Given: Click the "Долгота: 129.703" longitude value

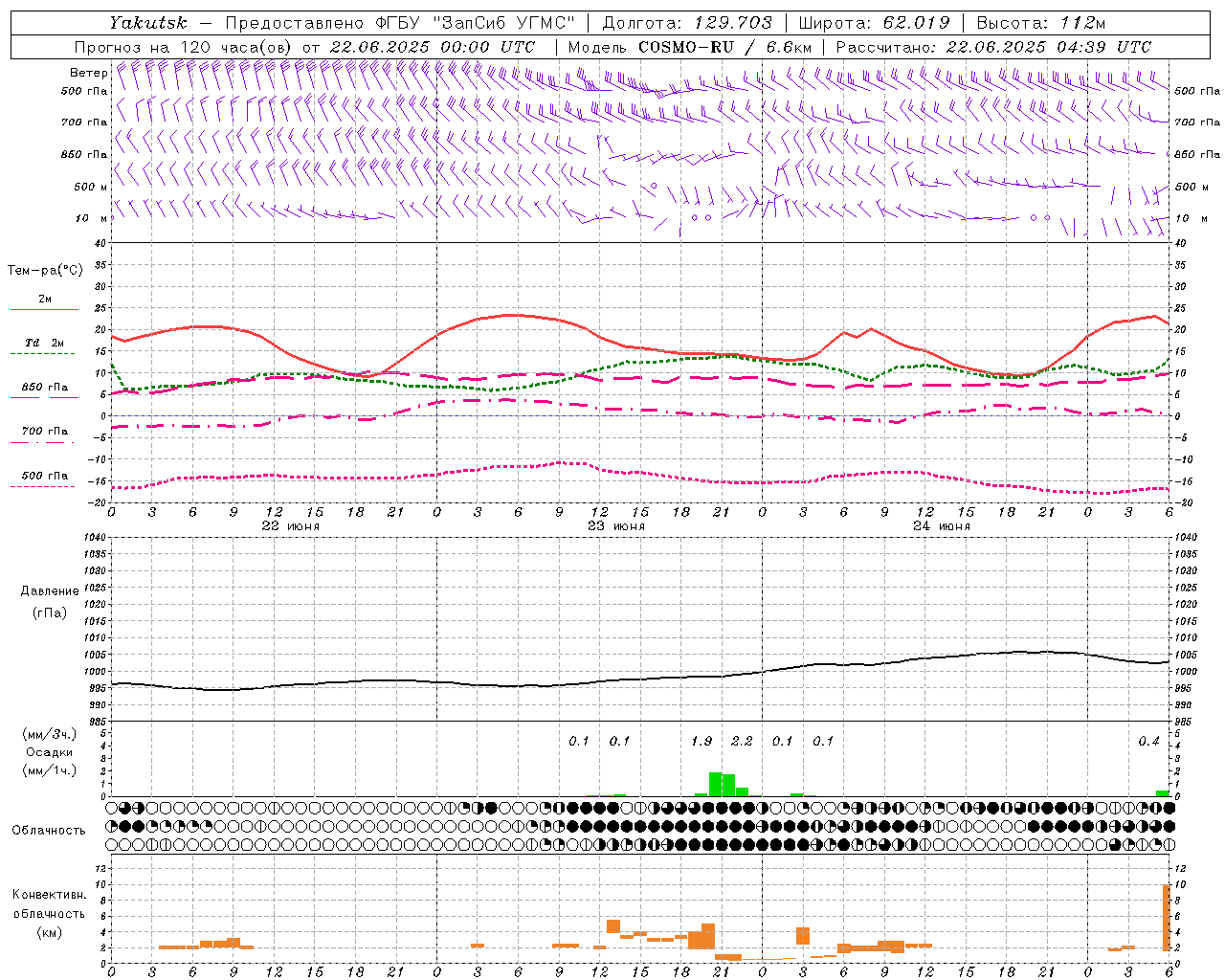Looking at the screenshot, I should click(687, 23).
